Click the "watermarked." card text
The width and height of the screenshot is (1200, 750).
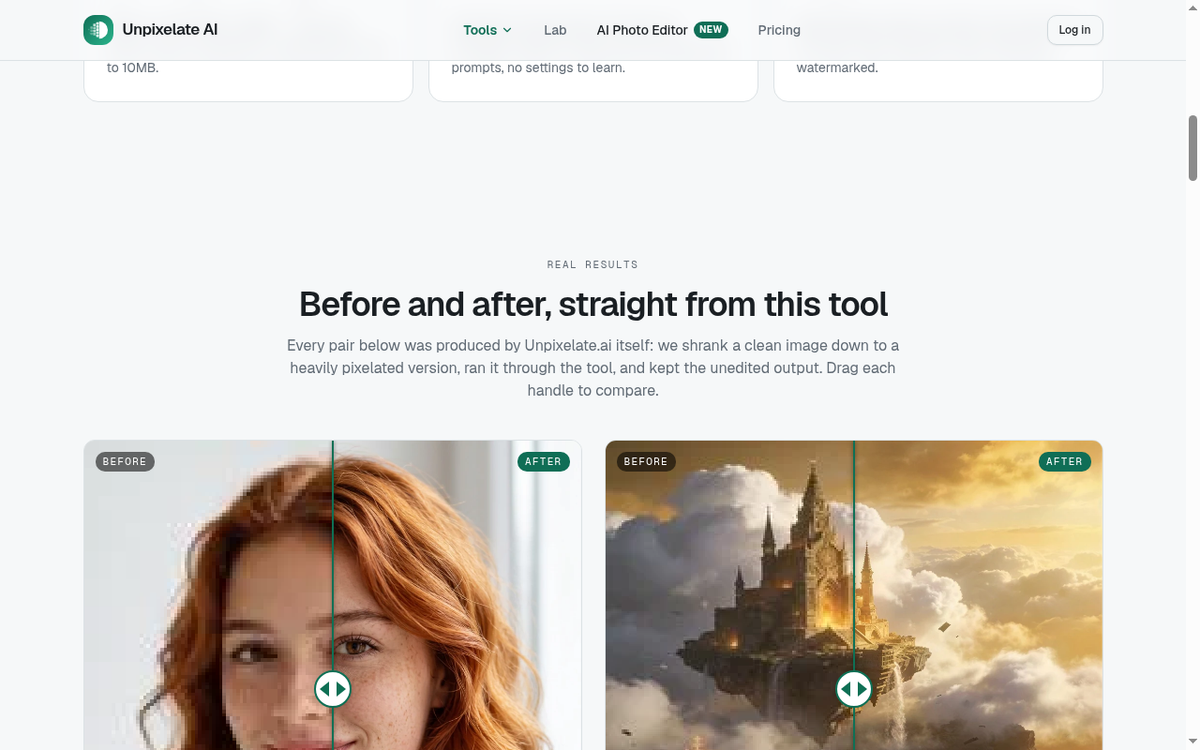coord(837,68)
